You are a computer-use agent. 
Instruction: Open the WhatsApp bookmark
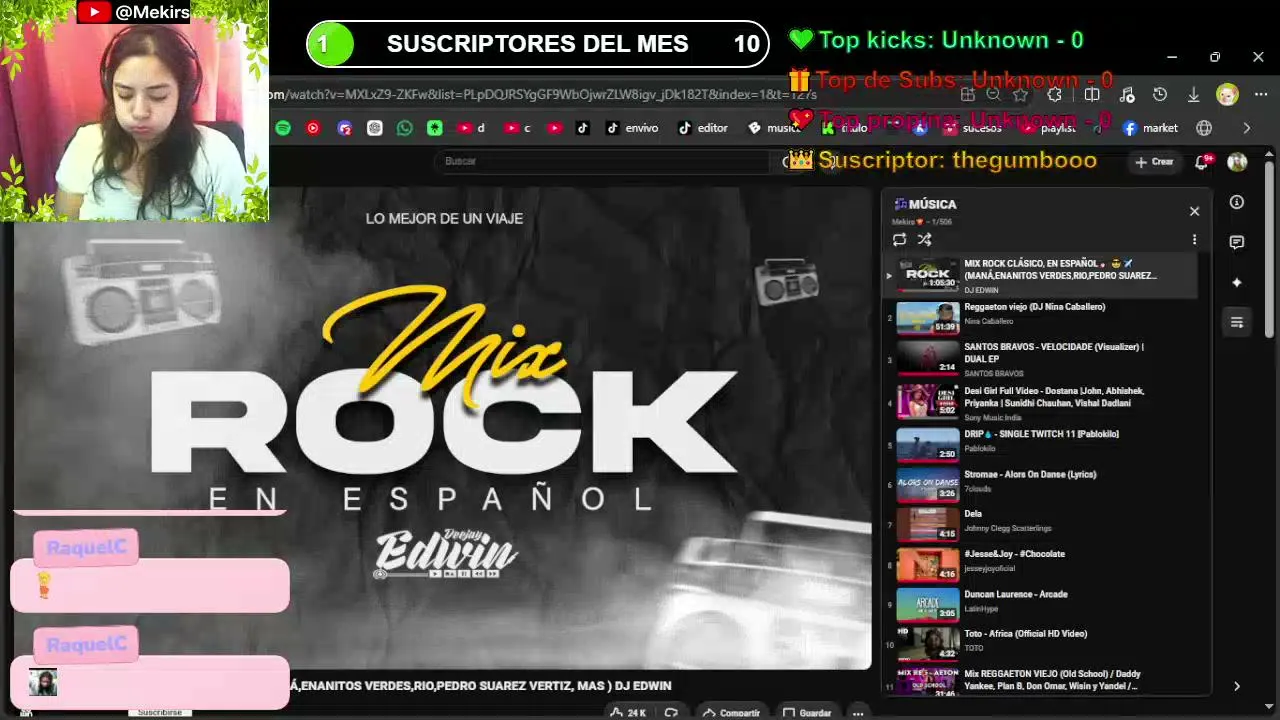[x=404, y=128]
